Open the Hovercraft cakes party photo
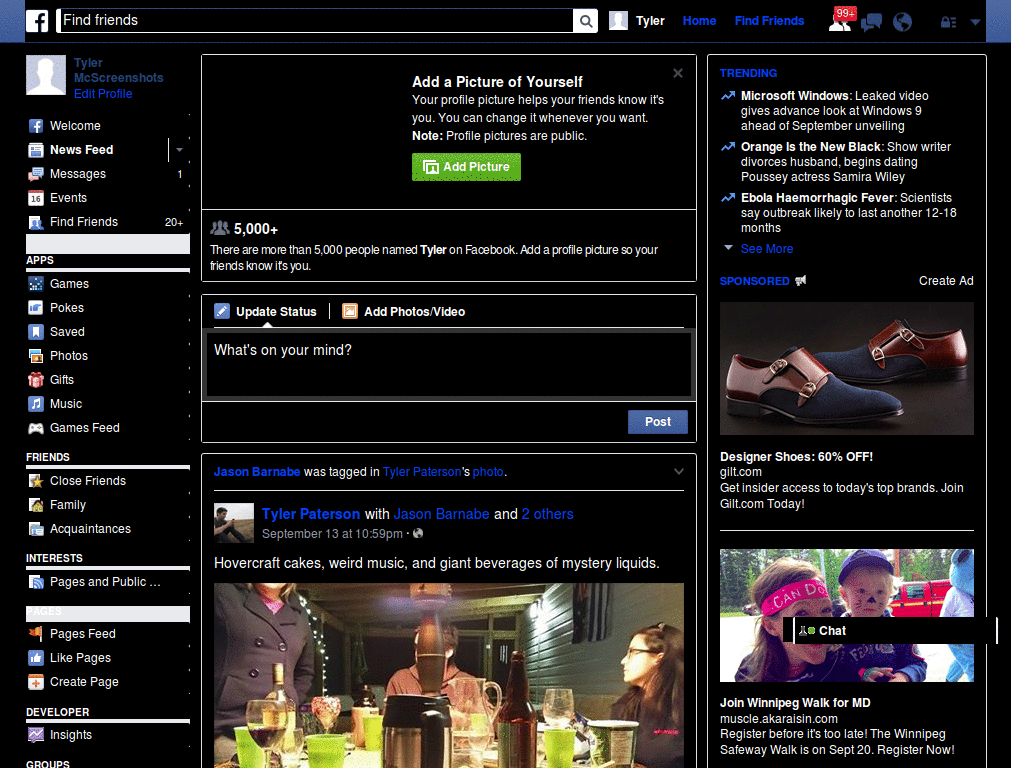The image size is (1024, 768). 449,675
